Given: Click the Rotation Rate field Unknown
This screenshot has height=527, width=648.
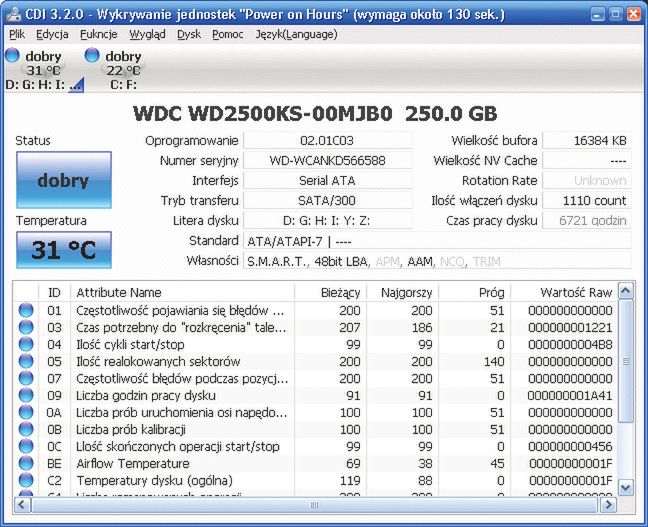Looking at the screenshot, I should click(x=587, y=180).
